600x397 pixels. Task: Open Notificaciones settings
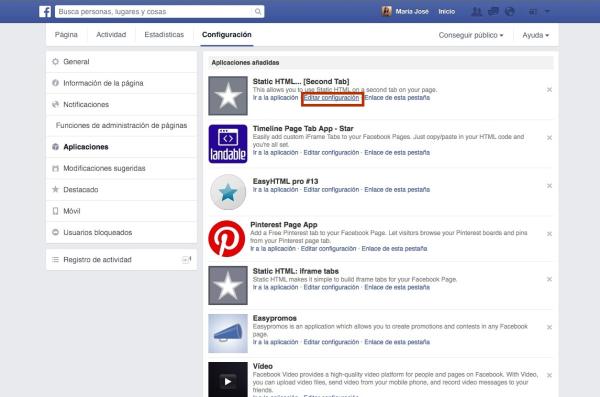[121, 105]
